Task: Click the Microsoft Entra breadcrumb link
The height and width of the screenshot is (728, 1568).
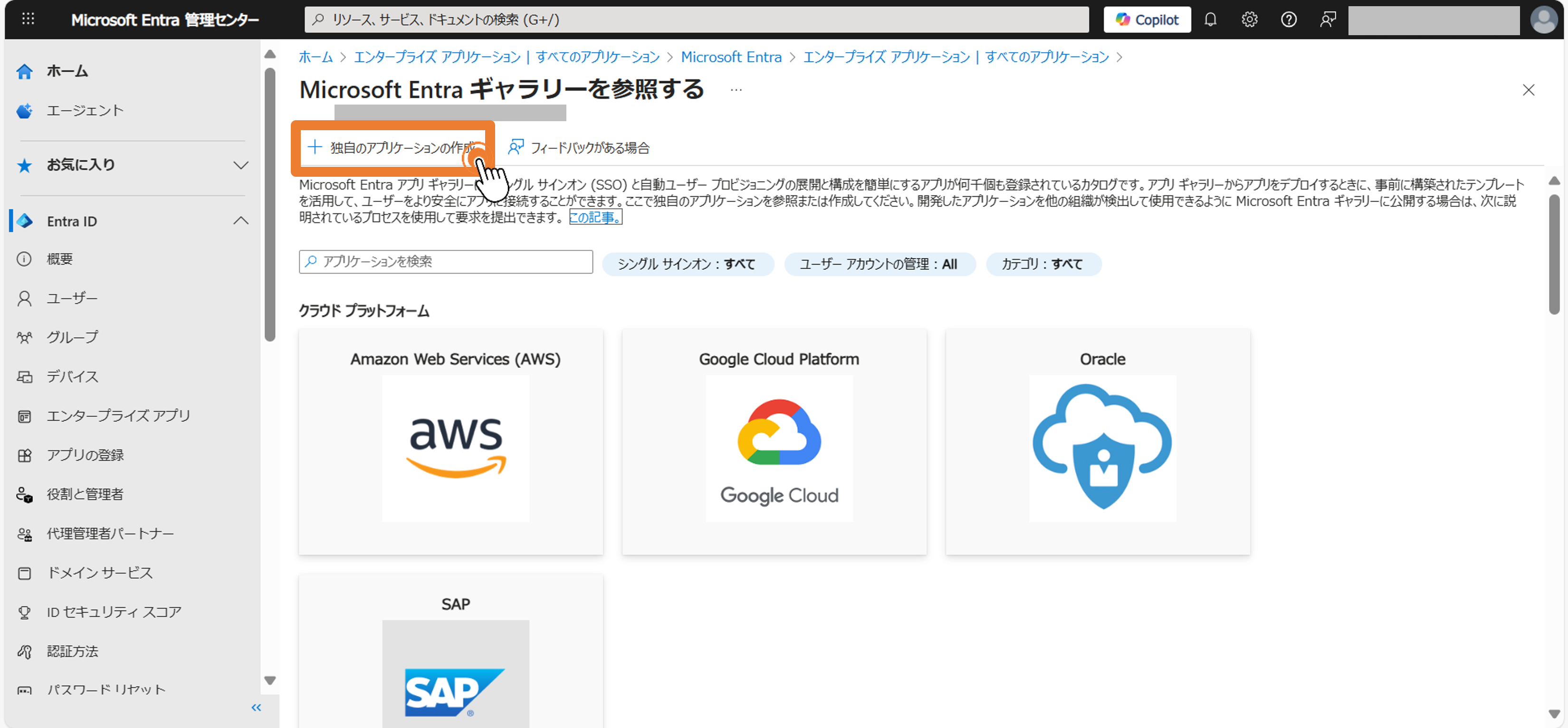Action: tap(731, 57)
